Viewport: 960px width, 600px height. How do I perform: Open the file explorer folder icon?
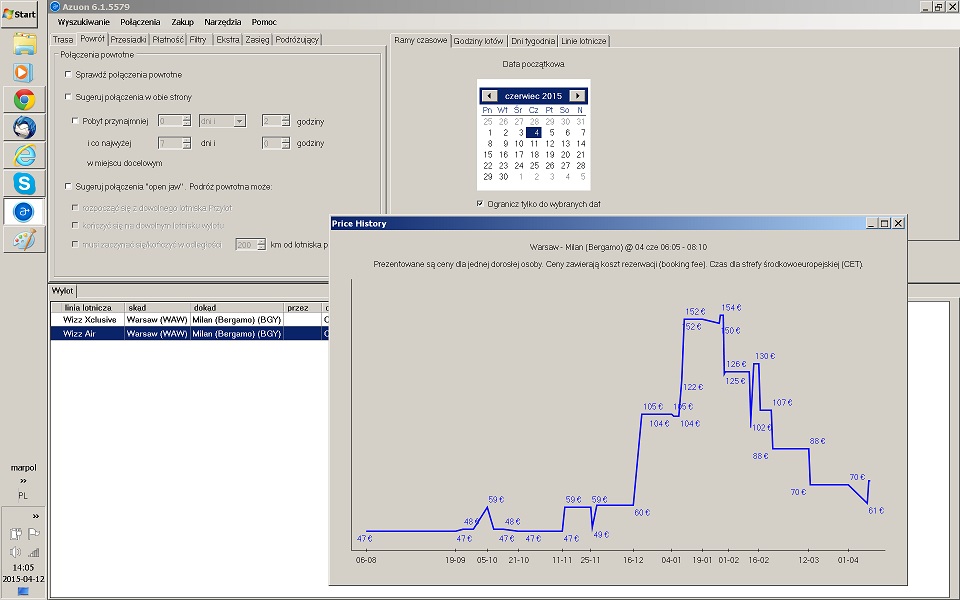coord(24,44)
